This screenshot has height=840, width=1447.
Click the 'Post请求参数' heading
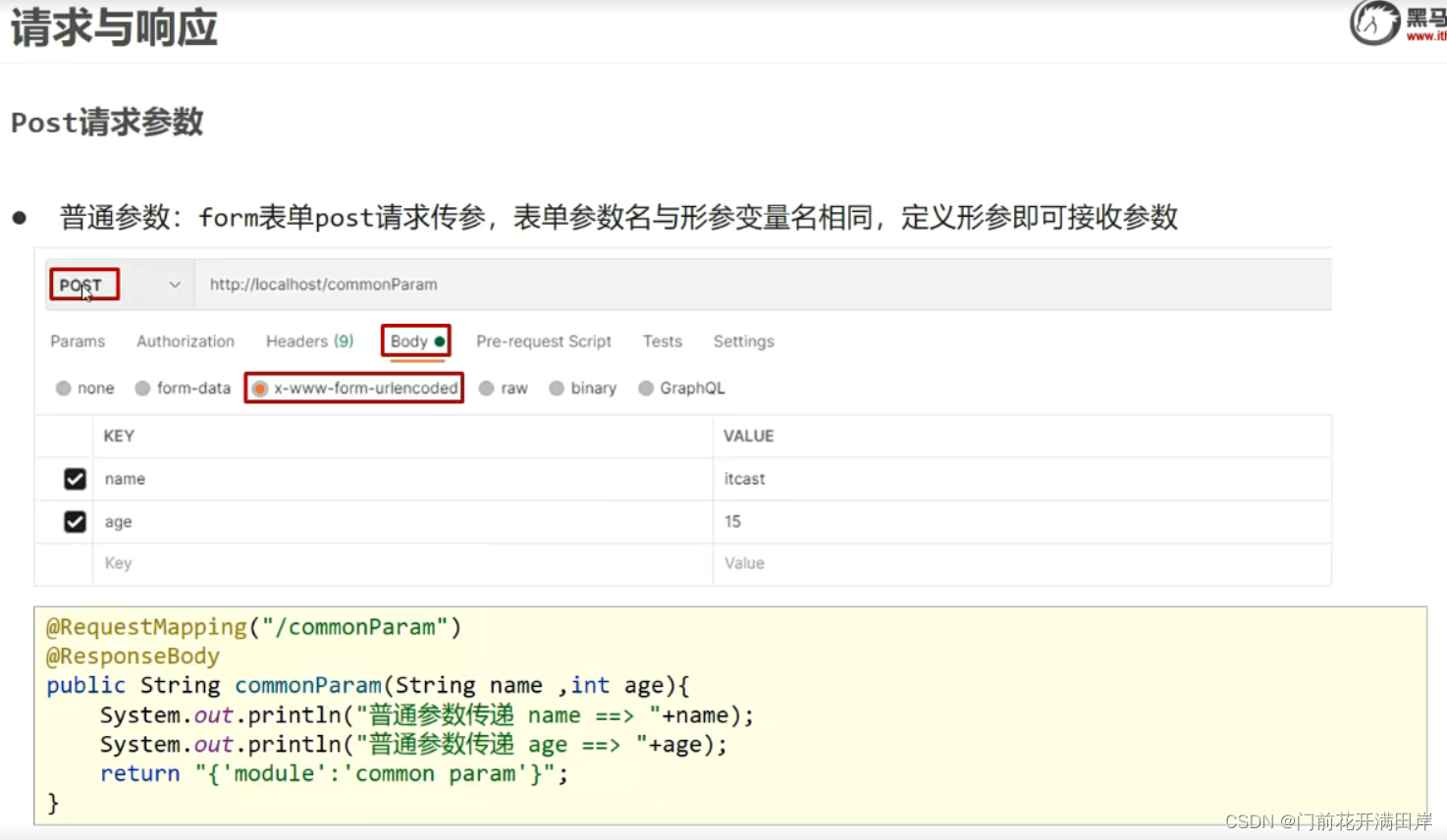coord(107,123)
